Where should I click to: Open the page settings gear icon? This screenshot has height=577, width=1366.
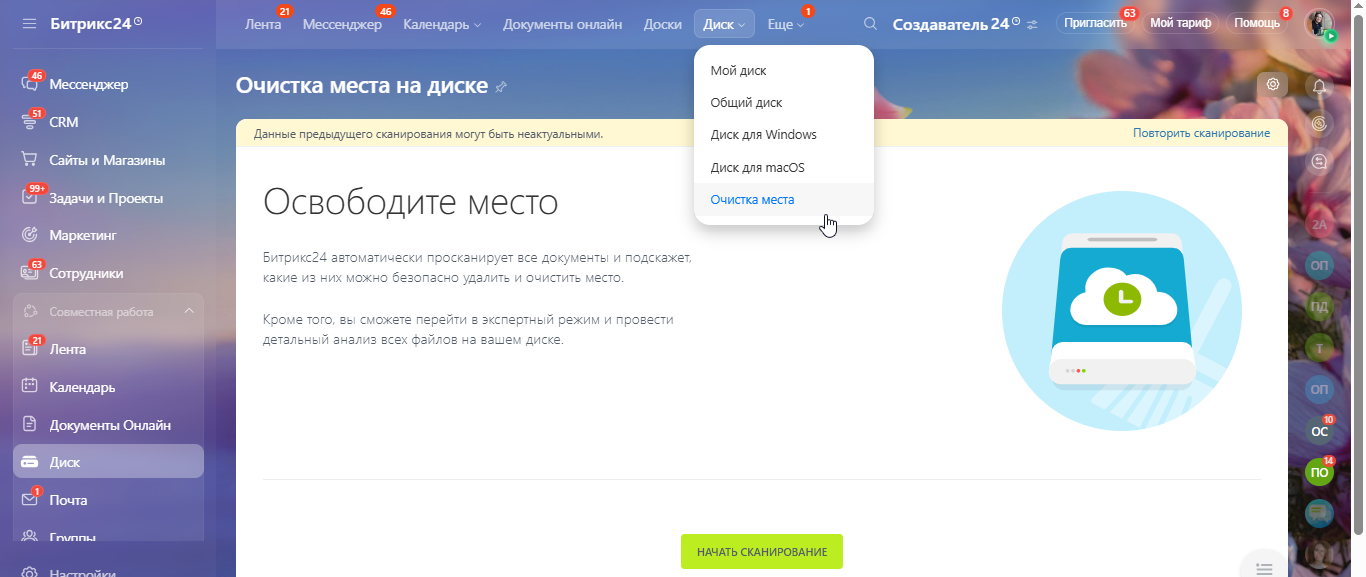[x=1273, y=85]
